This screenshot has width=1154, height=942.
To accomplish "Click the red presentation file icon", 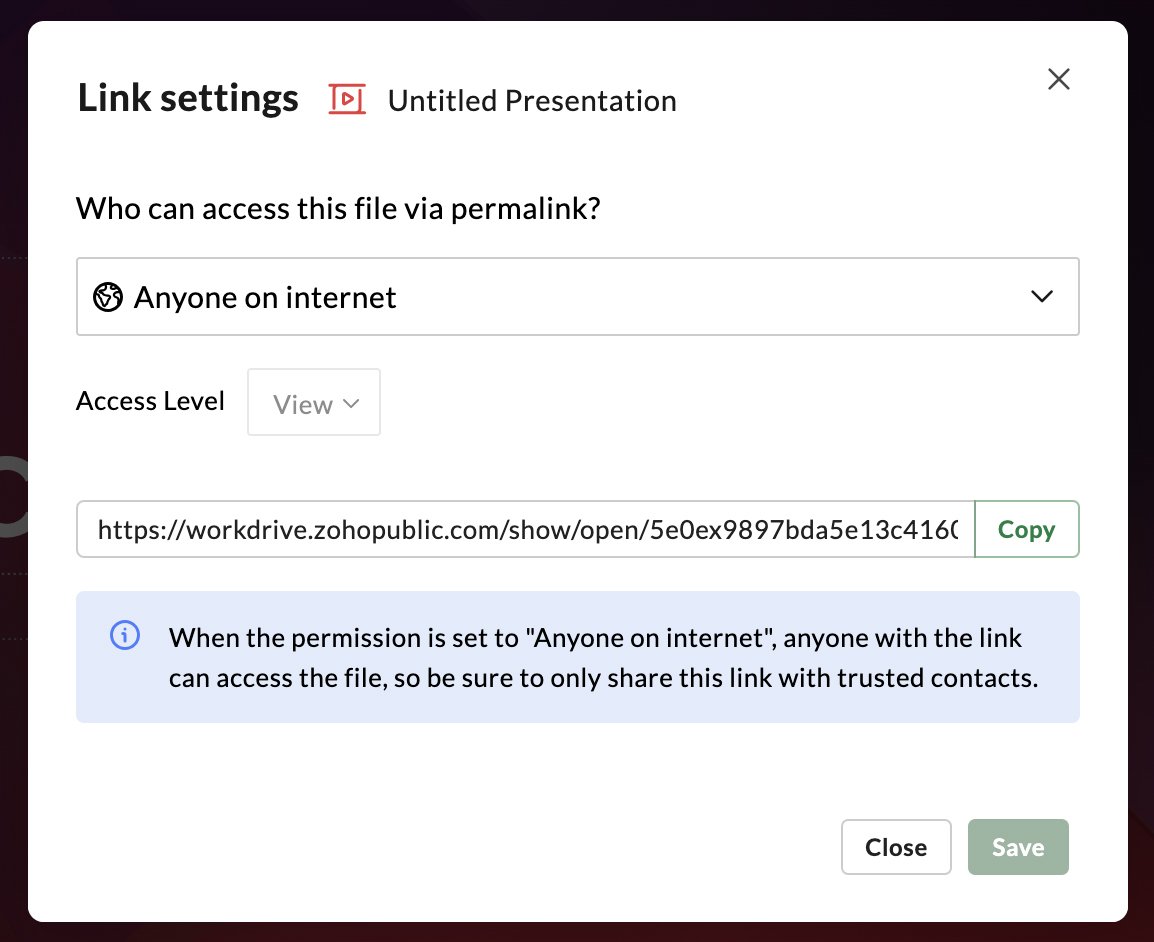I will (x=346, y=99).
